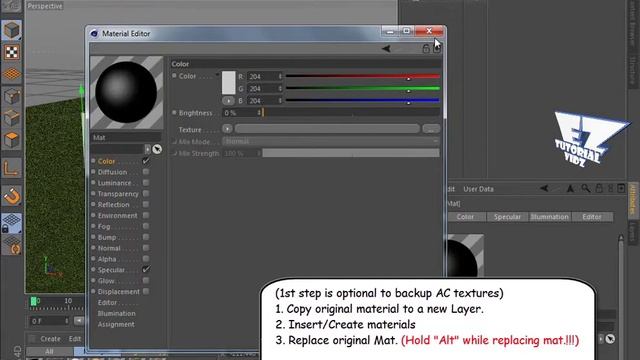
Task: Click the lock icon in Material Editor header
Action: 426,49
